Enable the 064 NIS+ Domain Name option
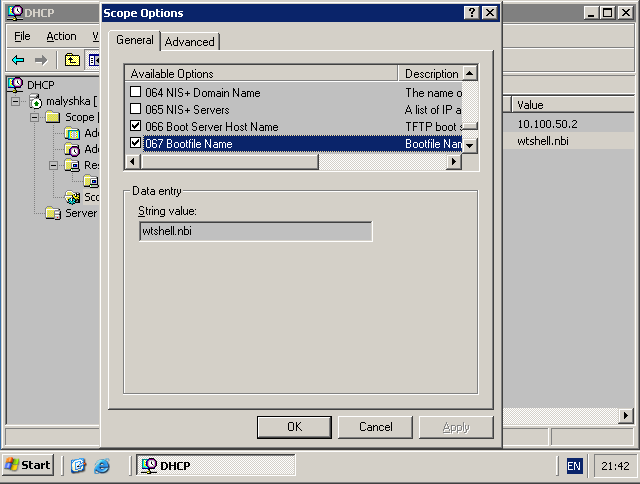This screenshot has width=640, height=484. (x=136, y=93)
